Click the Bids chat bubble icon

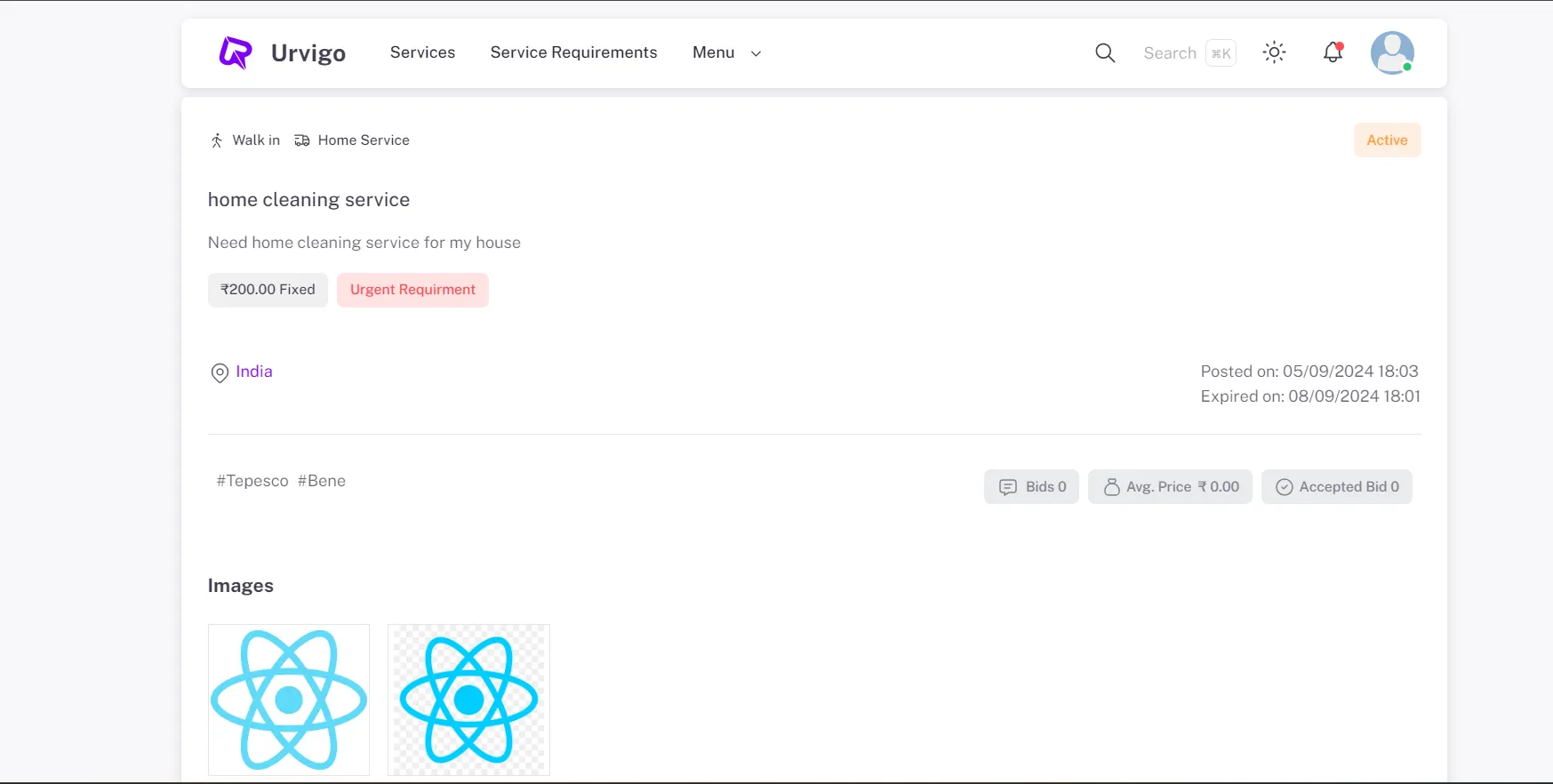1008,487
